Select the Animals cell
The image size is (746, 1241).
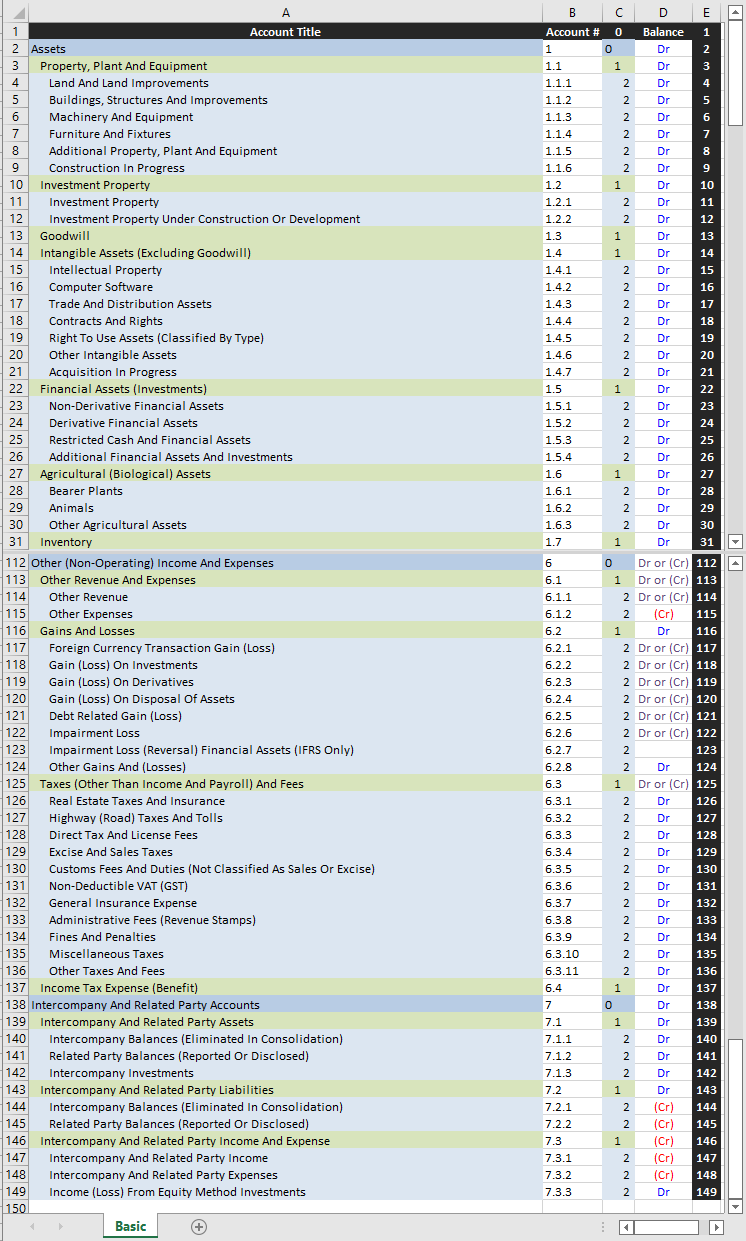coord(286,508)
